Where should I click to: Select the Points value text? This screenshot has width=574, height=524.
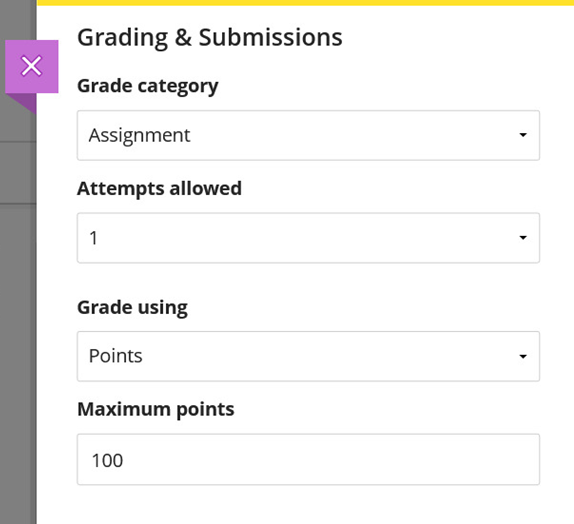pos(116,356)
